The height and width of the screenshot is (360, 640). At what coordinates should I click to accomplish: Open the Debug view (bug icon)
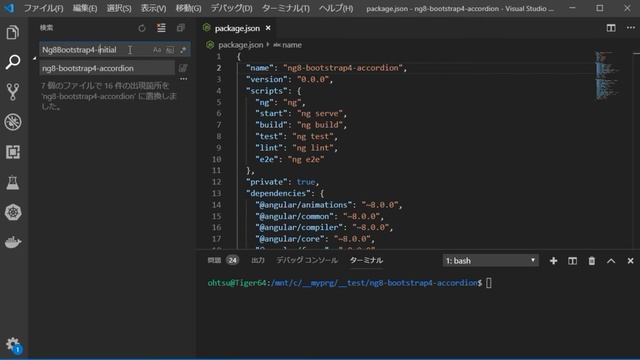(x=13, y=122)
